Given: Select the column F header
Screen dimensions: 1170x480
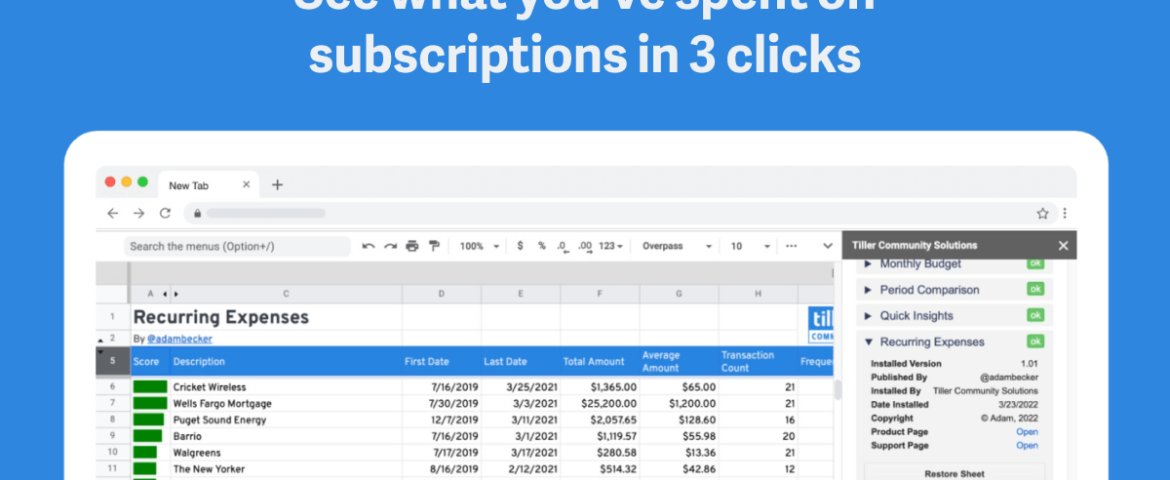Looking at the screenshot, I should pos(600,294).
